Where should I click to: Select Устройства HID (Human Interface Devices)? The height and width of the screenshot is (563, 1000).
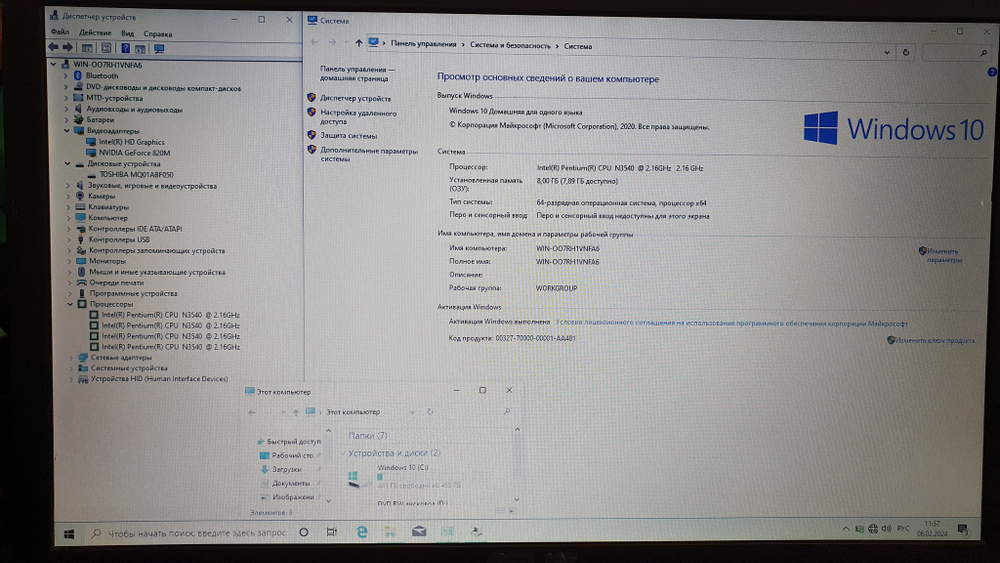[x=159, y=379]
